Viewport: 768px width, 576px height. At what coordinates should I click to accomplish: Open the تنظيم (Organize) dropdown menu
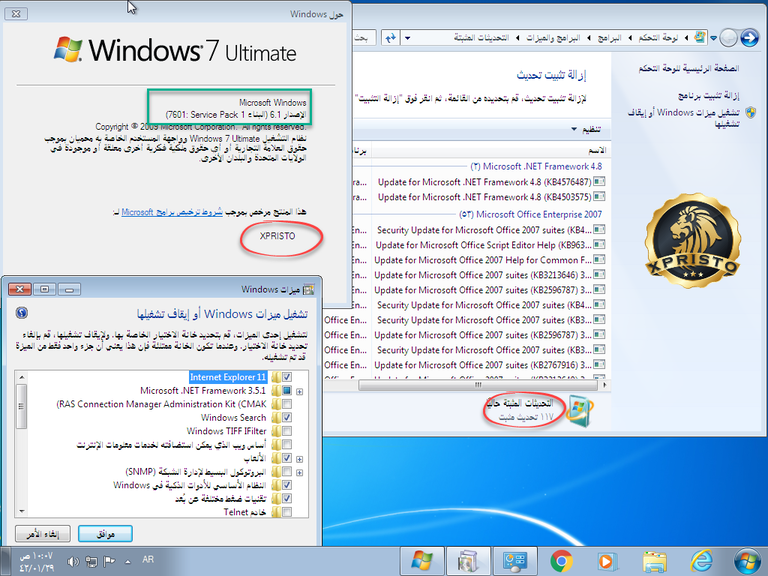586,129
